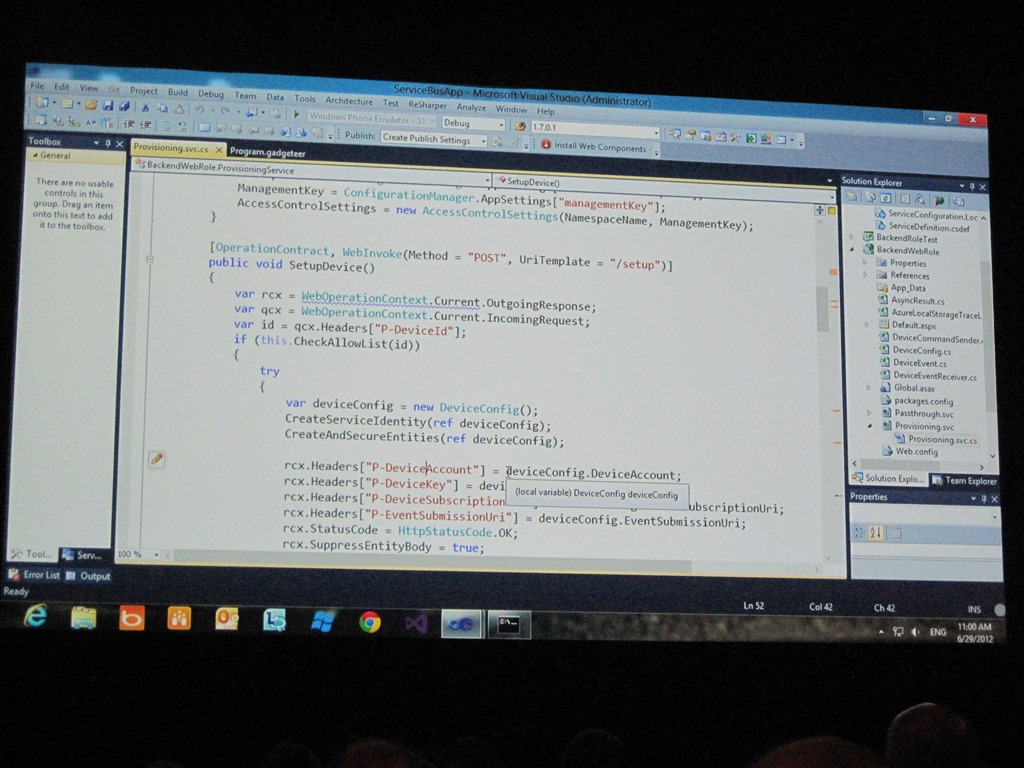The height and width of the screenshot is (768, 1024).
Task: Click the ENG language indicator
Action: (938, 632)
